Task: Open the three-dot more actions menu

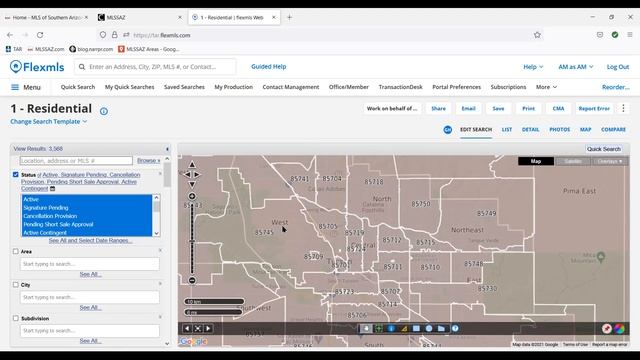Action: tap(623, 108)
